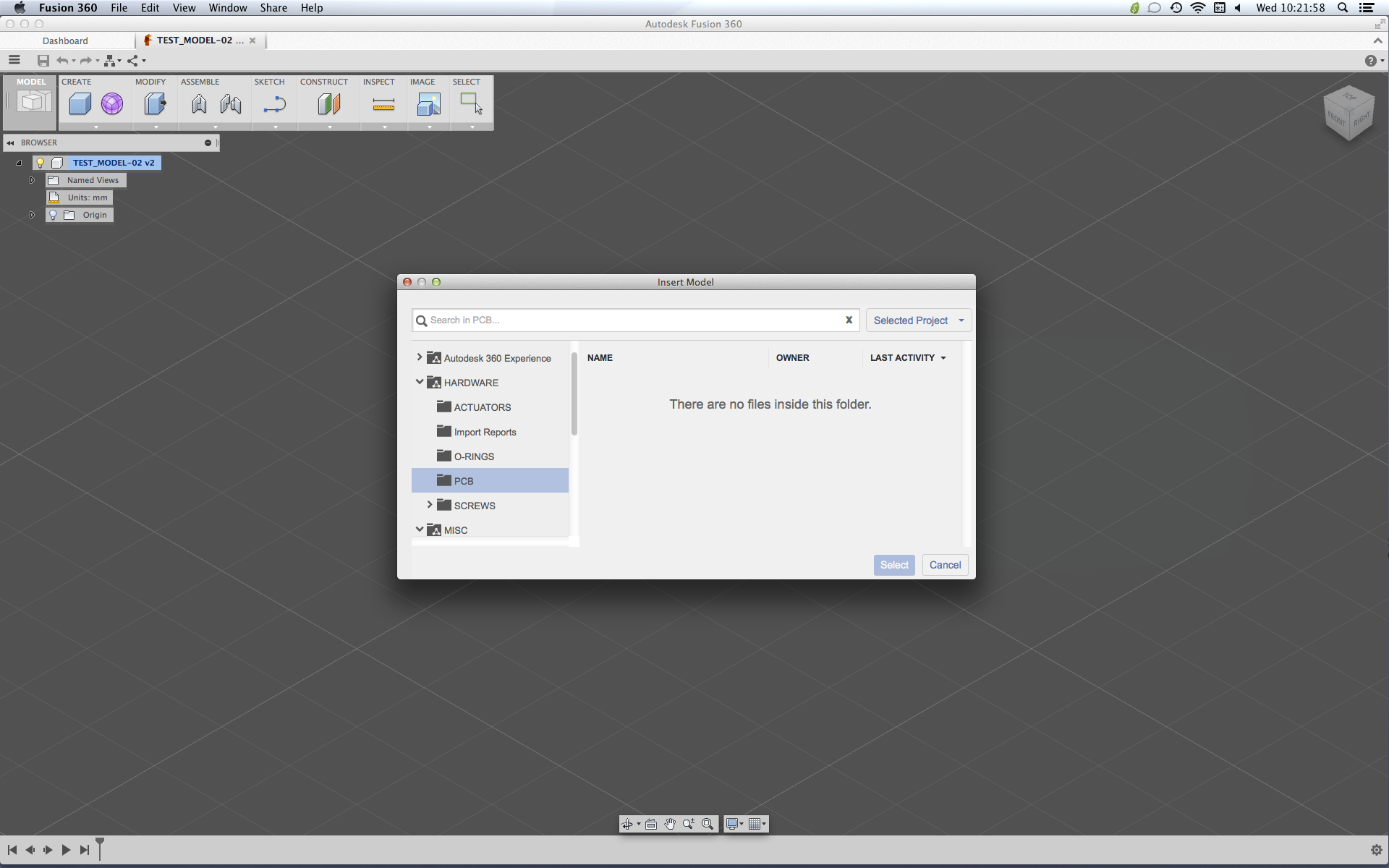The image size is (1389, 868).
Task: Expand the SCREWS folder
Action: coord(431,505)
